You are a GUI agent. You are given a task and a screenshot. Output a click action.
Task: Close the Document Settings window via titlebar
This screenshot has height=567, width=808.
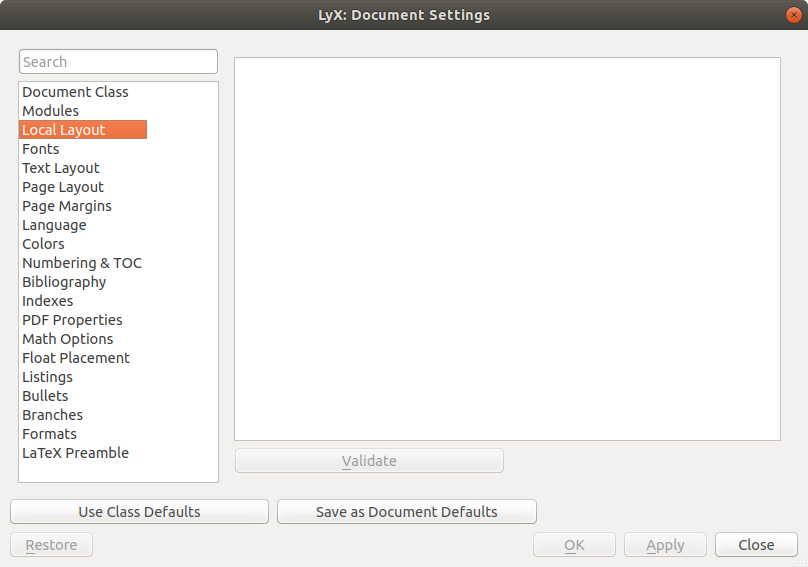coord(792,15)
